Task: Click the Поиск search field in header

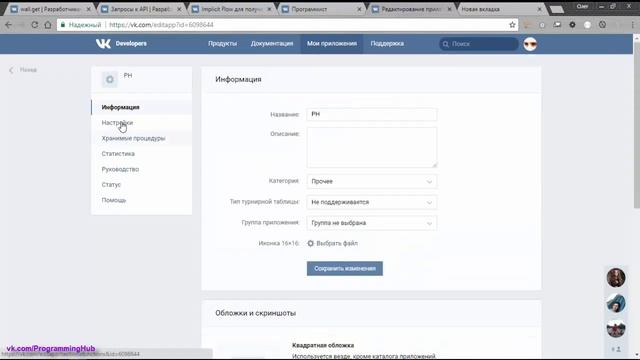Action: 478,44
